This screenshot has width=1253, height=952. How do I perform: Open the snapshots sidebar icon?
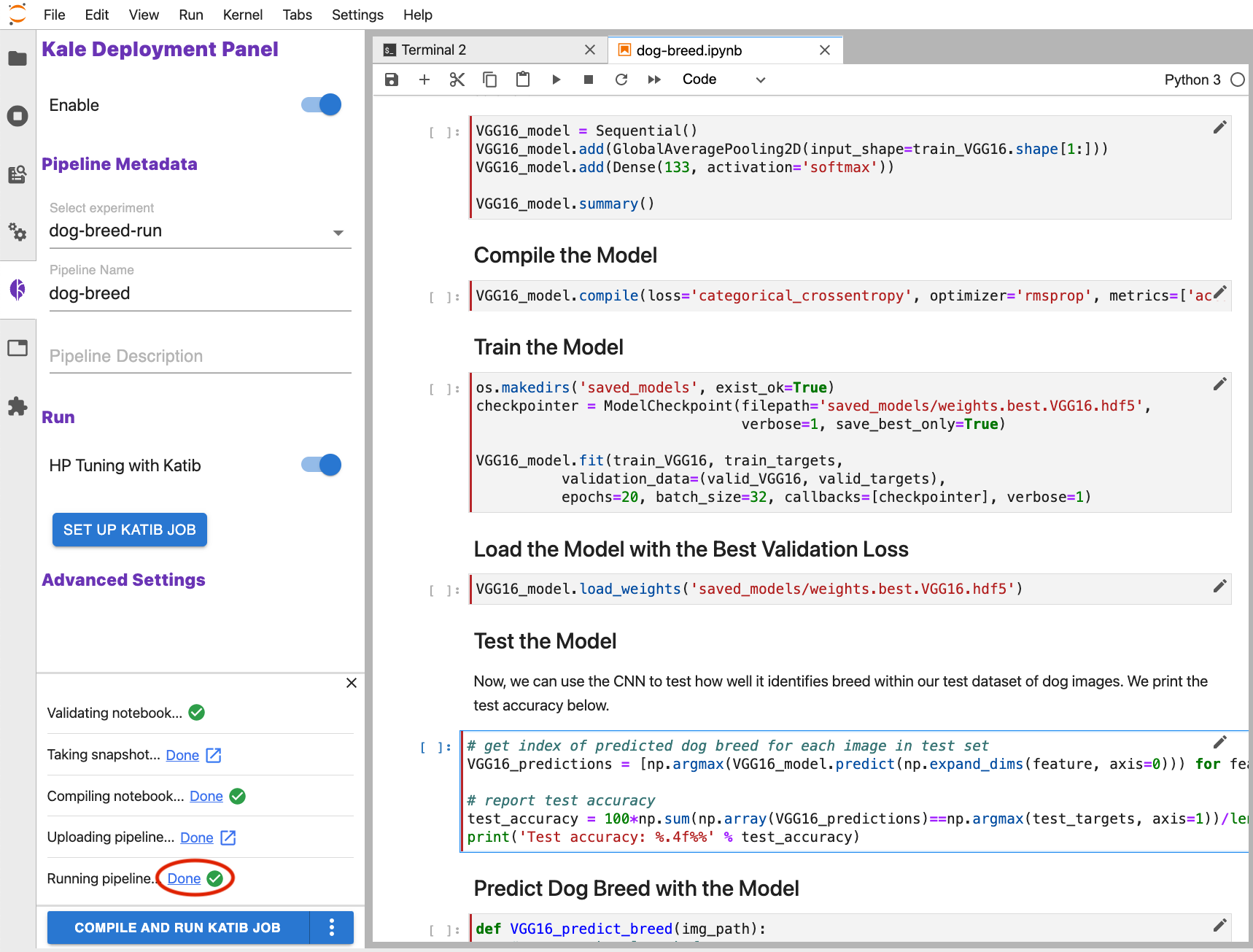point(18,174)
